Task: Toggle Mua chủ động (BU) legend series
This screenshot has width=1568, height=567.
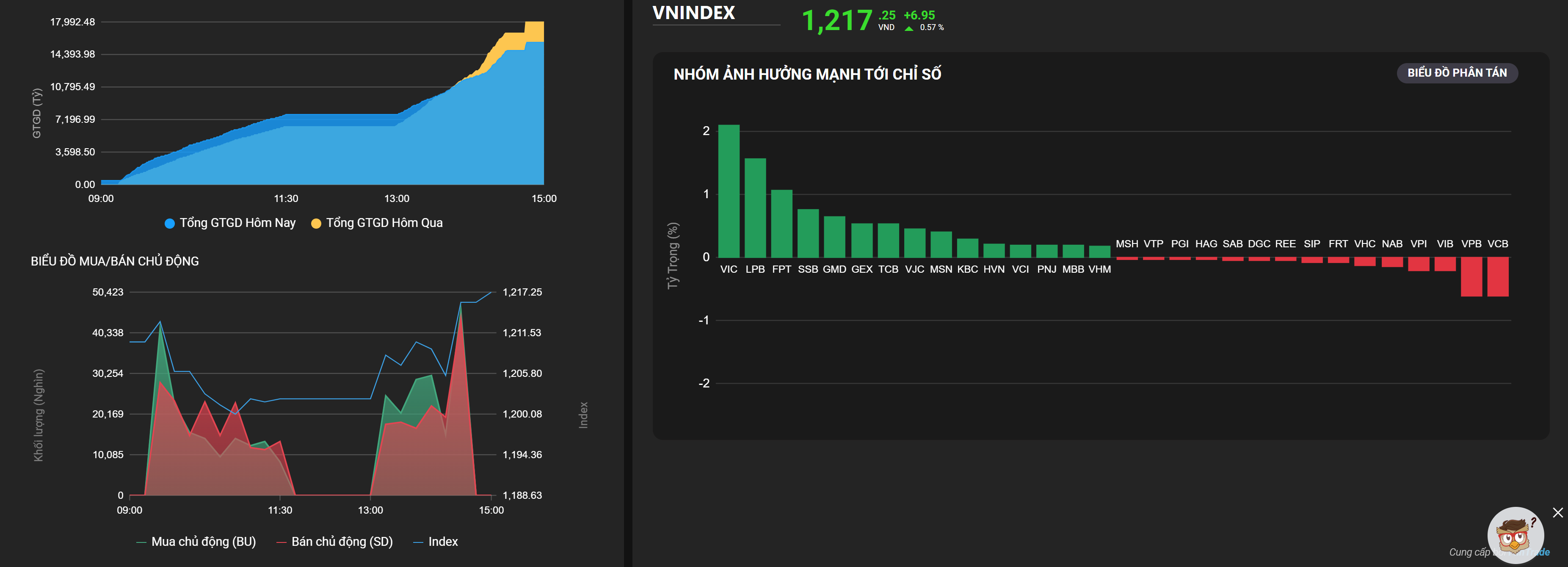Action: pos(196,542)
